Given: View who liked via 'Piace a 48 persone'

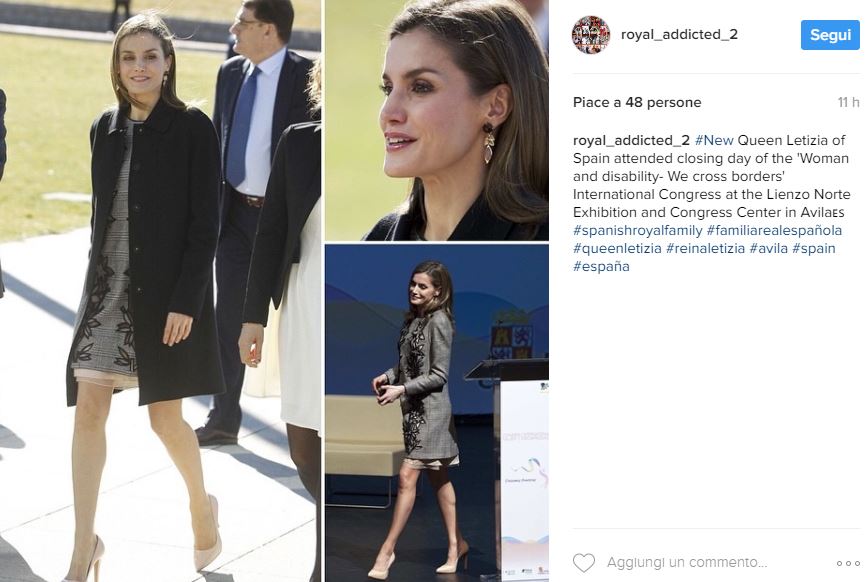Looking at the screenshot, I should click(637, 102).
